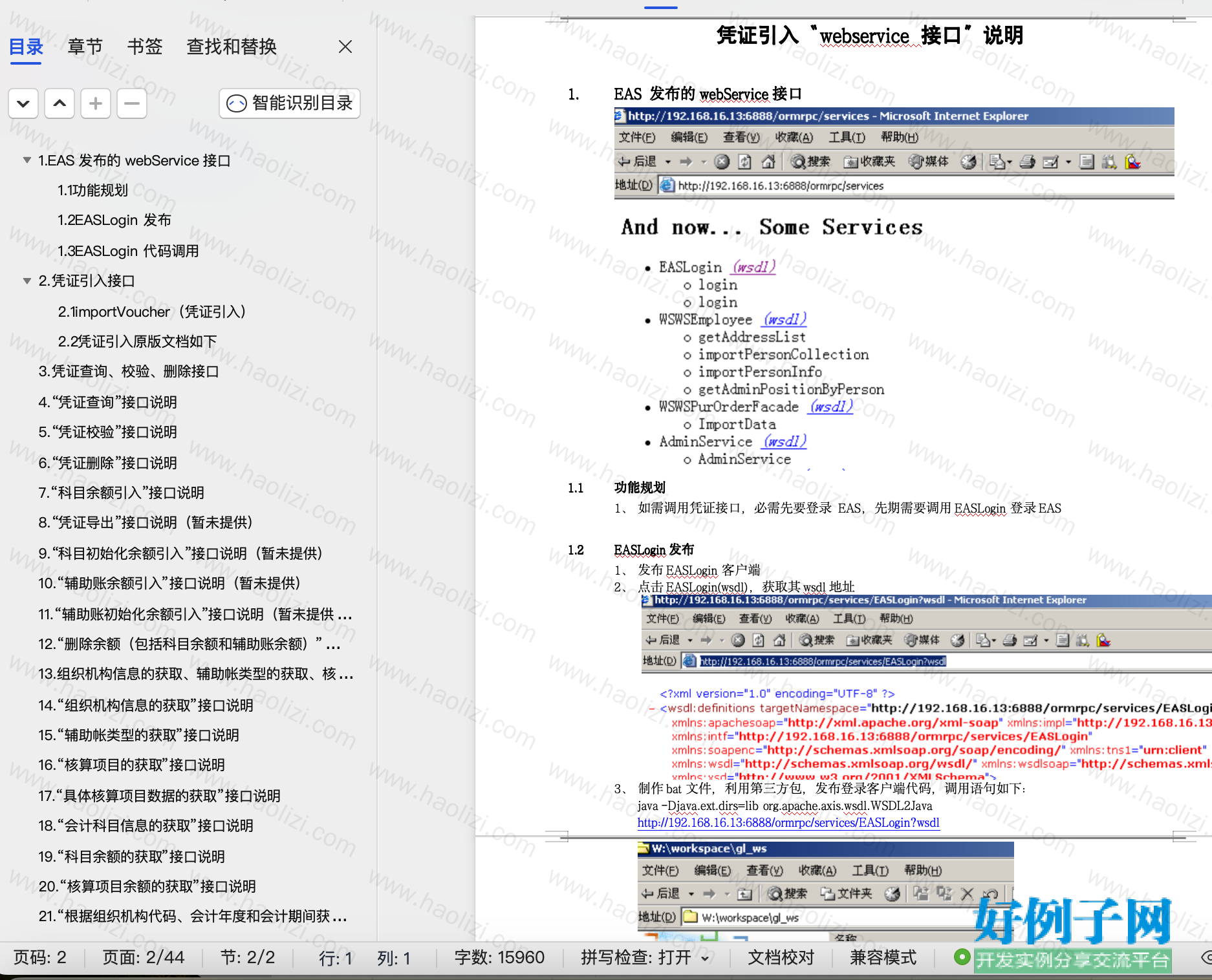This screenshot has width=1212, height=980.
Task: Open word count 字数: 15960
Action: [x=499, y=957]
